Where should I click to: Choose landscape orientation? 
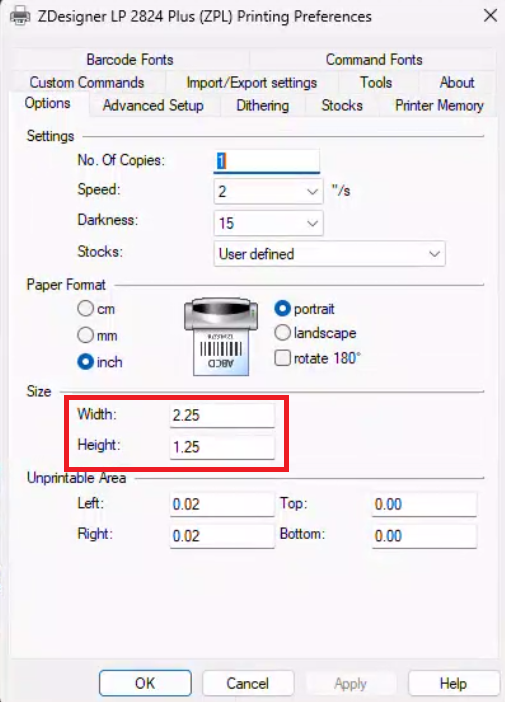(x=282, y=333)
